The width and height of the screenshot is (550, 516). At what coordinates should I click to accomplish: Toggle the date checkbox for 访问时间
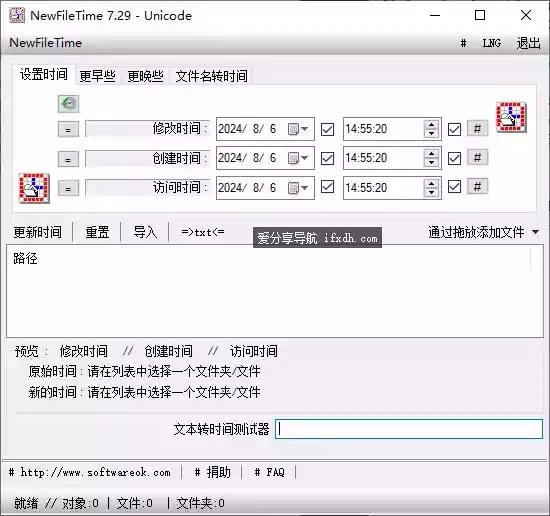(327, 187)
